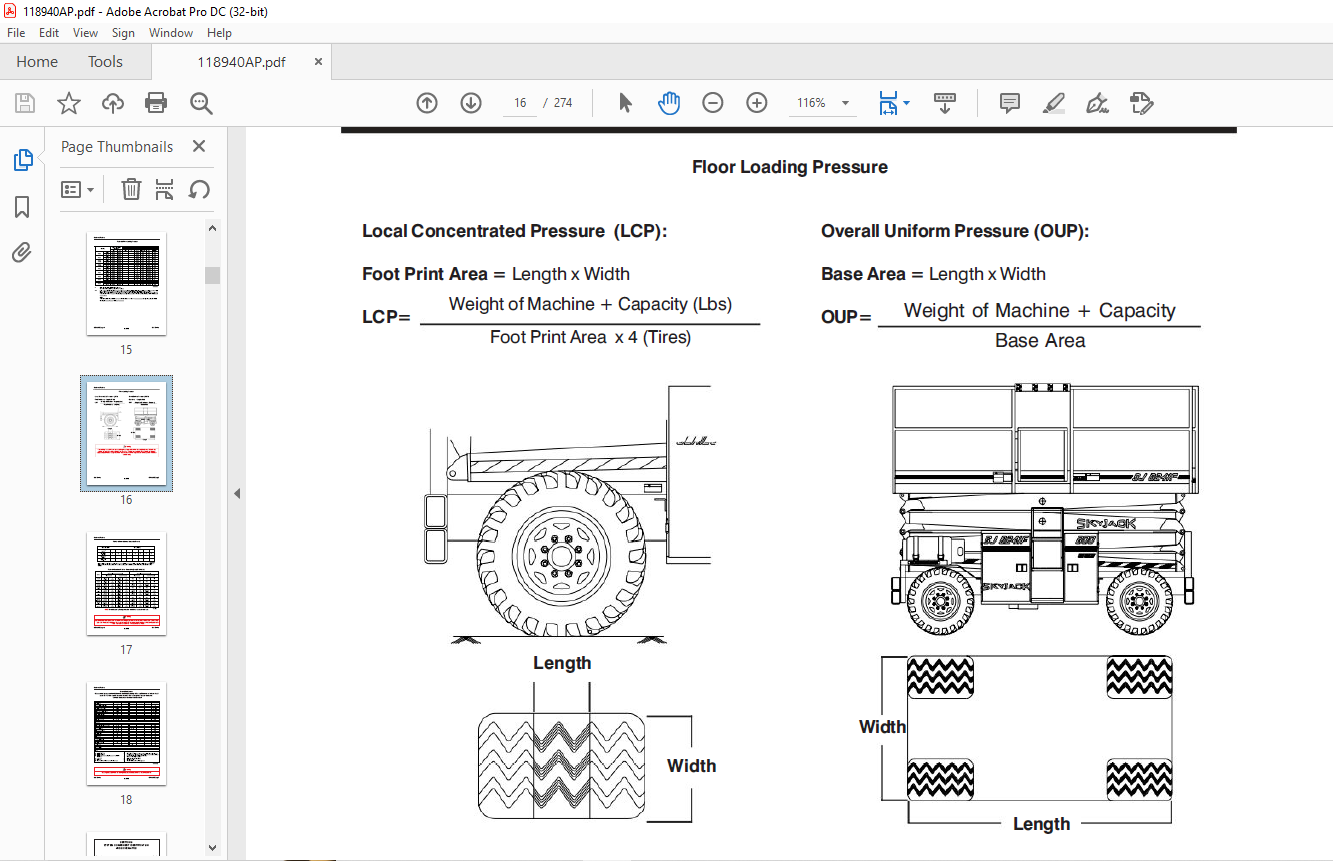
Task: Select page 16 thumbnail
Action: tap(126, 433)
